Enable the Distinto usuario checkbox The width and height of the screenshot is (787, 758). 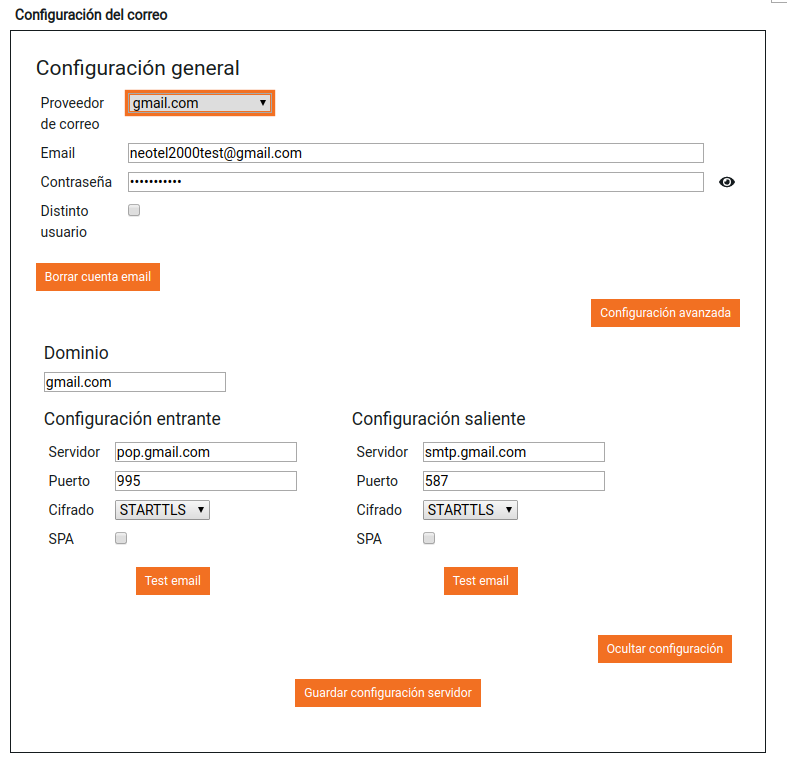tap(134, 211)
